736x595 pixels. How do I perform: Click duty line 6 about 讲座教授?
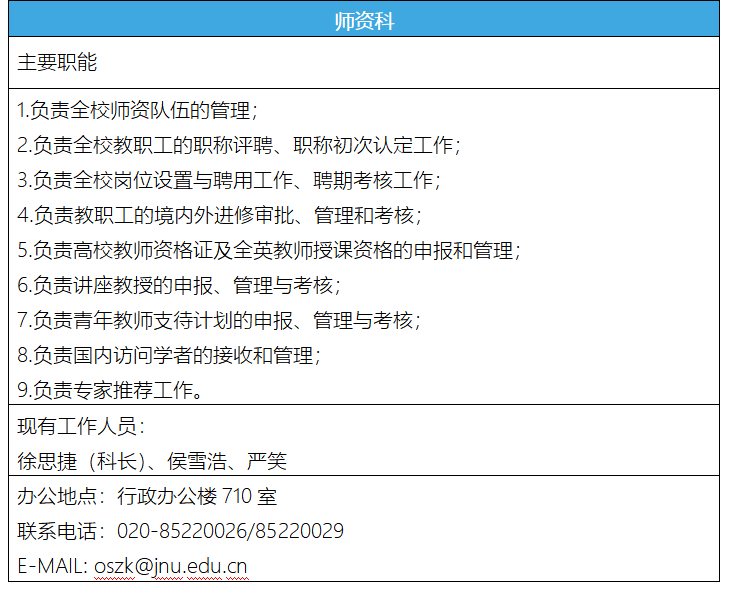(x=179, y=285)
